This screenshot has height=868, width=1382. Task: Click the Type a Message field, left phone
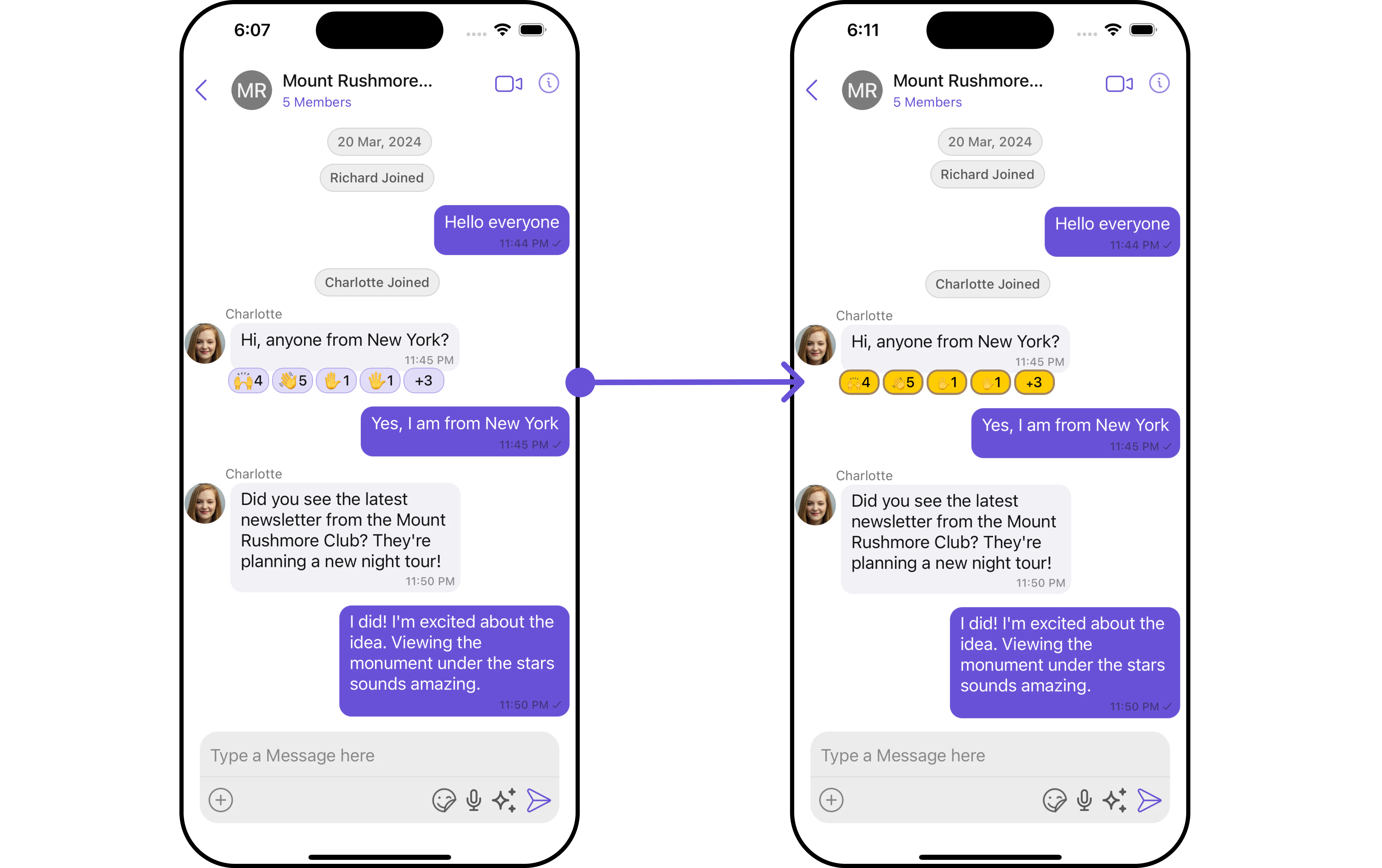click(x=379, y=755)
